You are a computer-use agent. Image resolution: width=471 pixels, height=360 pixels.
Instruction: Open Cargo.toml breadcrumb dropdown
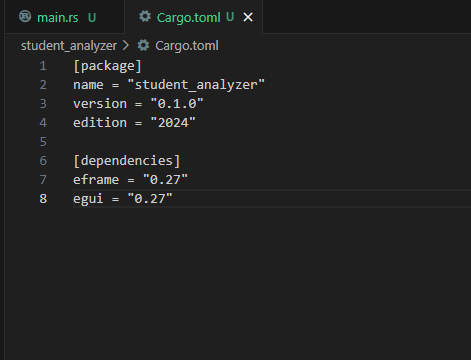[x=187, y=46]
